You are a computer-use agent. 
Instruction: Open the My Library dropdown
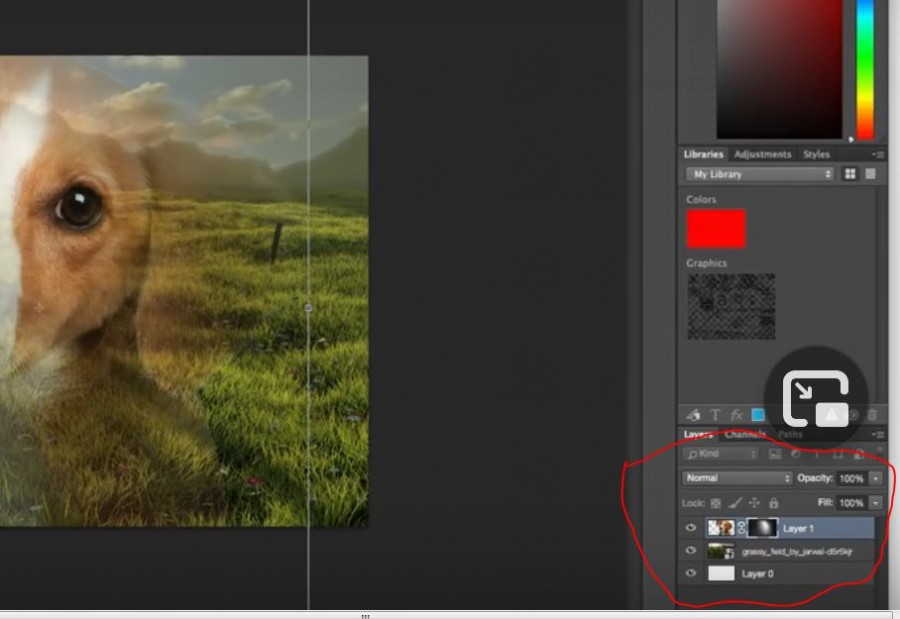pyautogui.click(x=759, y=174)
